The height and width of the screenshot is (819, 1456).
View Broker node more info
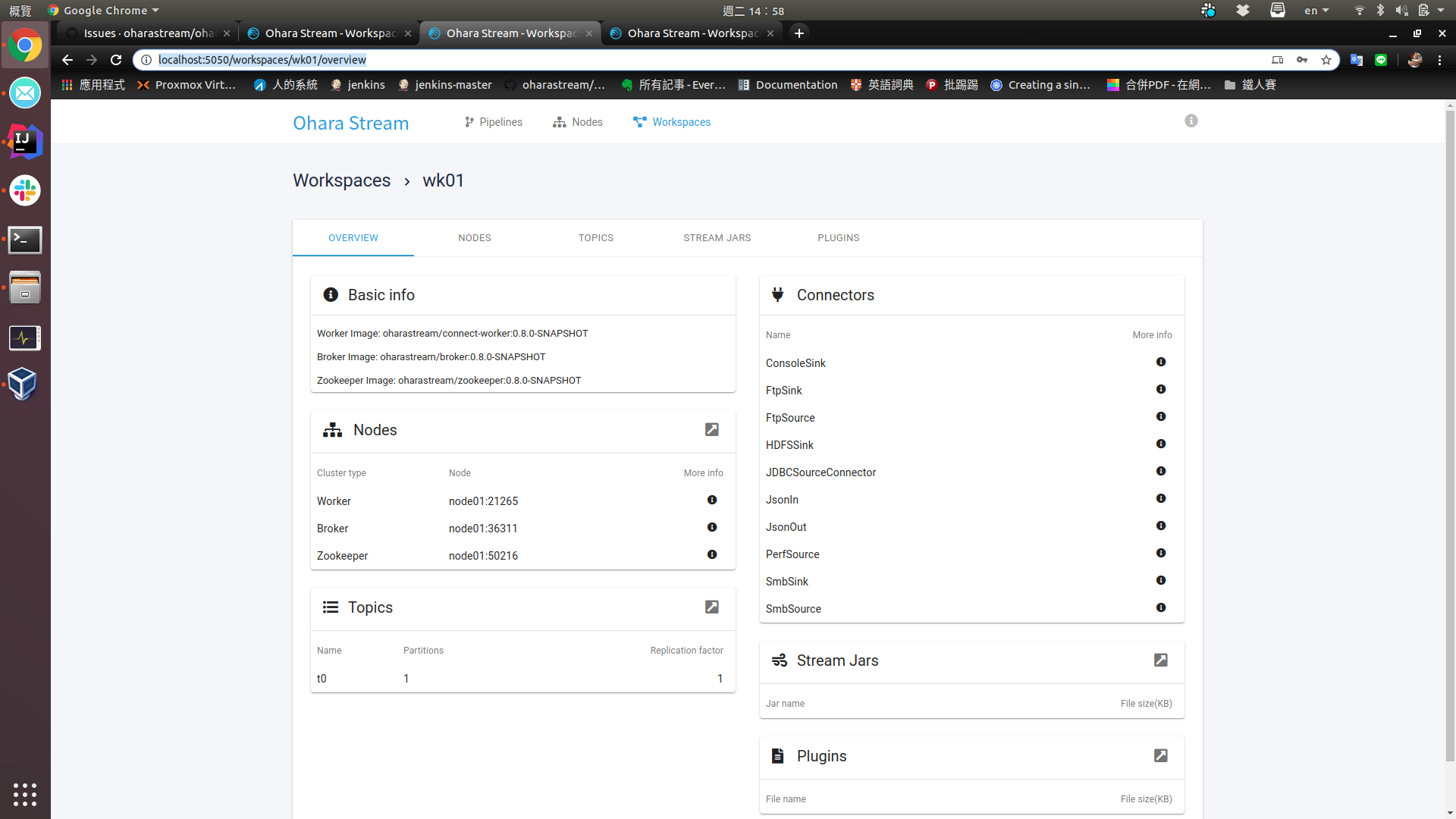point(711,528)
